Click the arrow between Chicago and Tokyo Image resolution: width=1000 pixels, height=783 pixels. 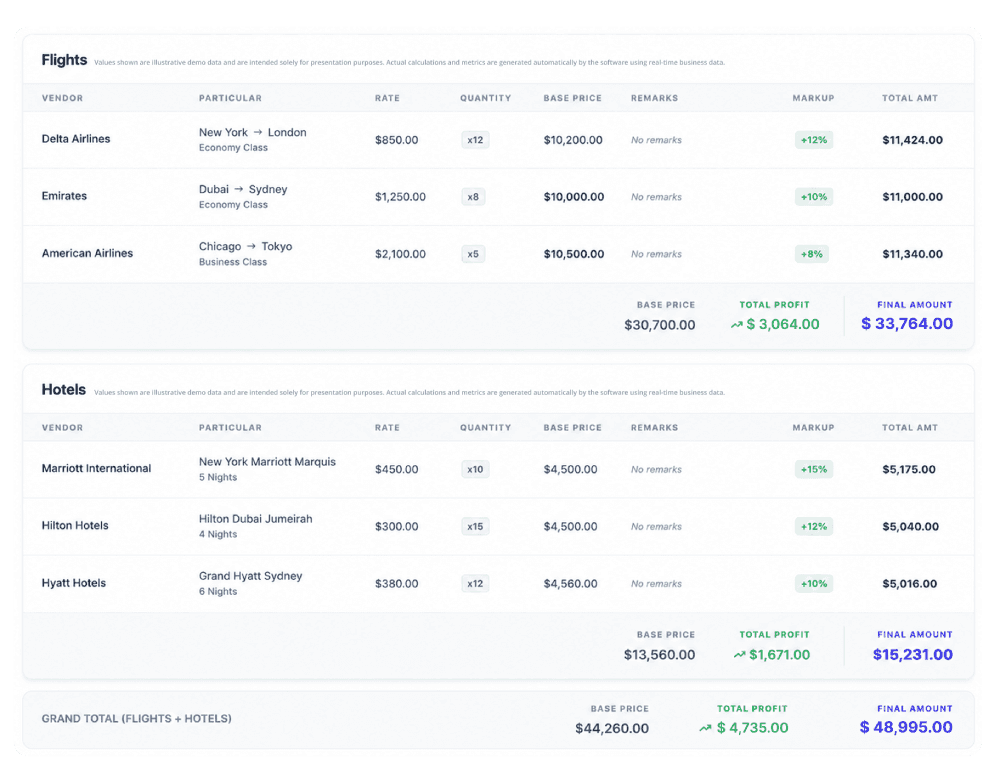[x=251, y=246]
